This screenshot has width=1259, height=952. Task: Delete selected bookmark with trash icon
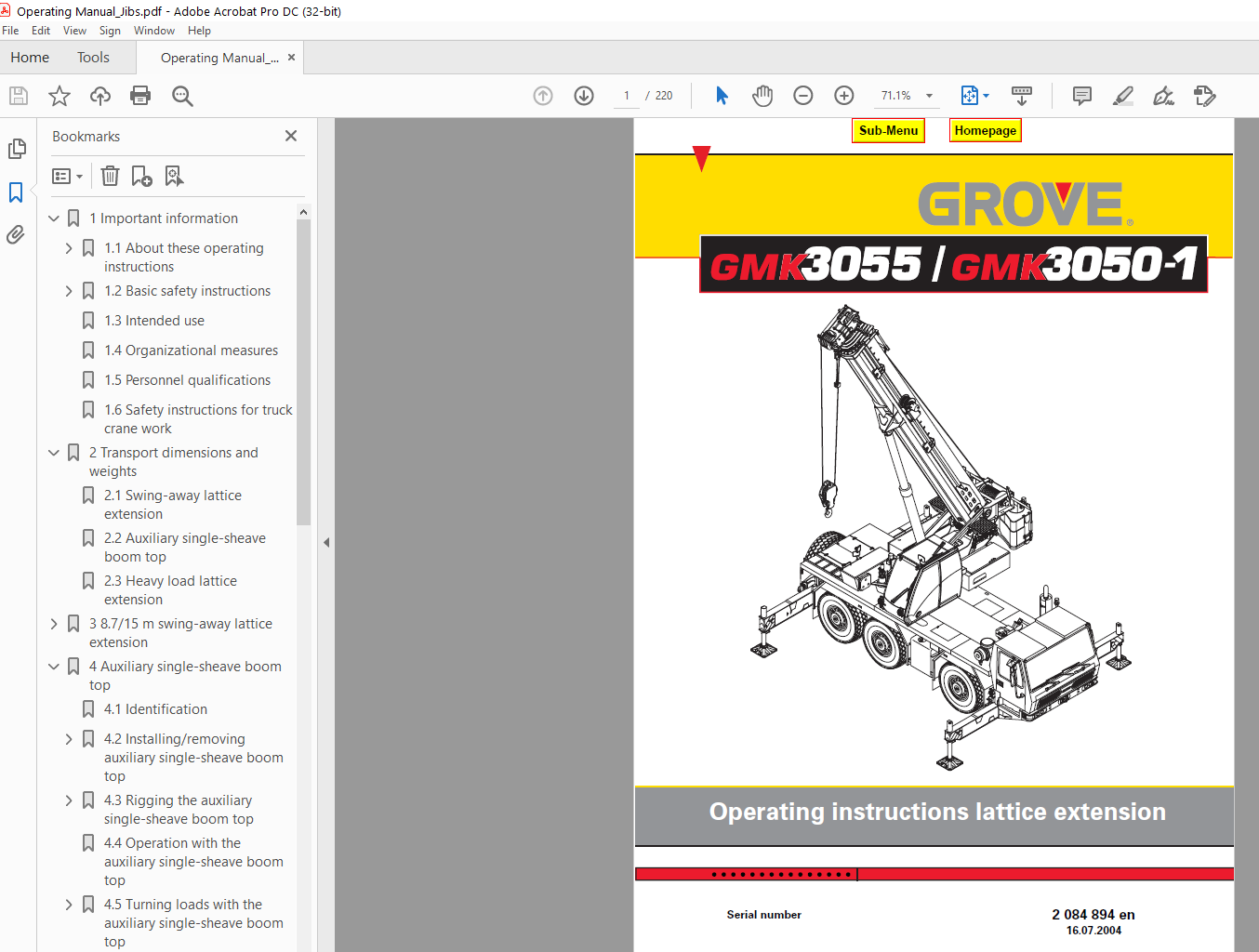(110, 176)
